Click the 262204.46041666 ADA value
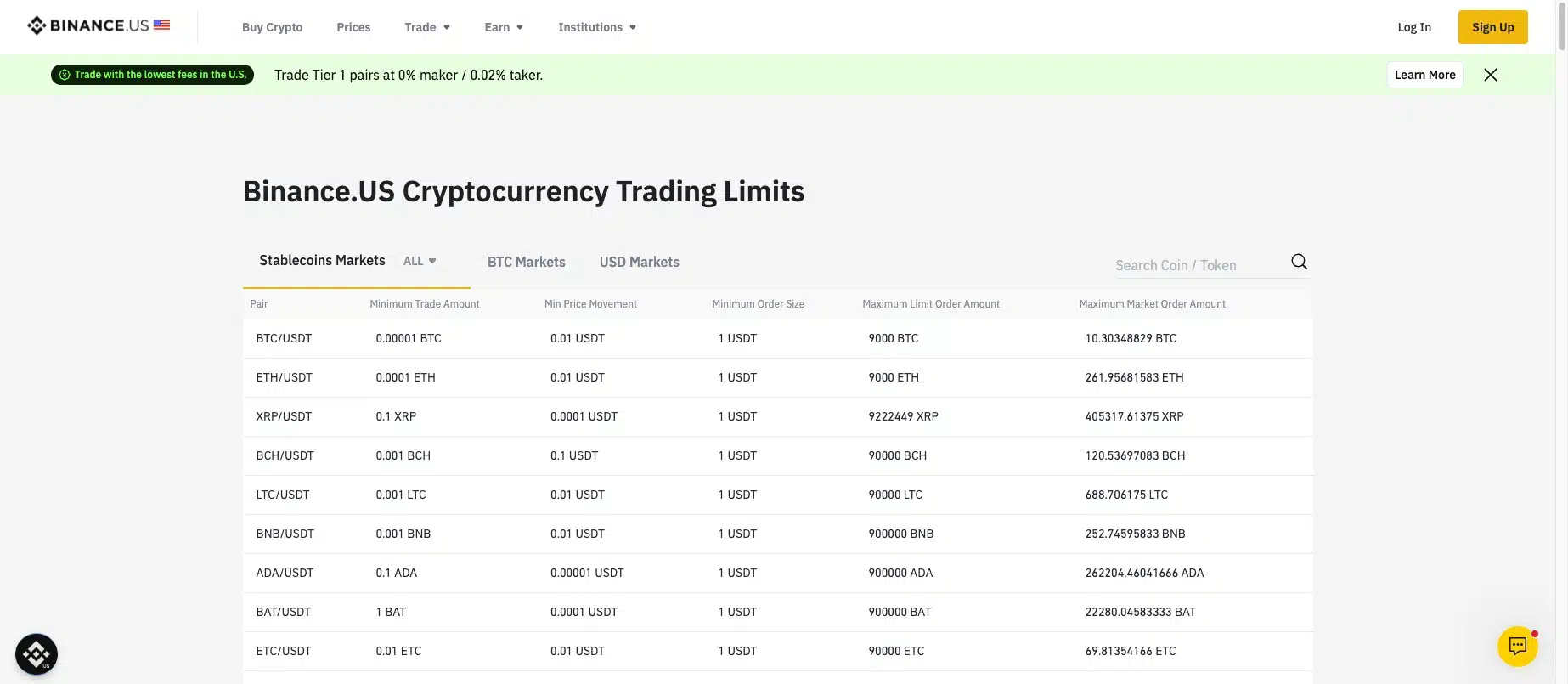 1144,573
